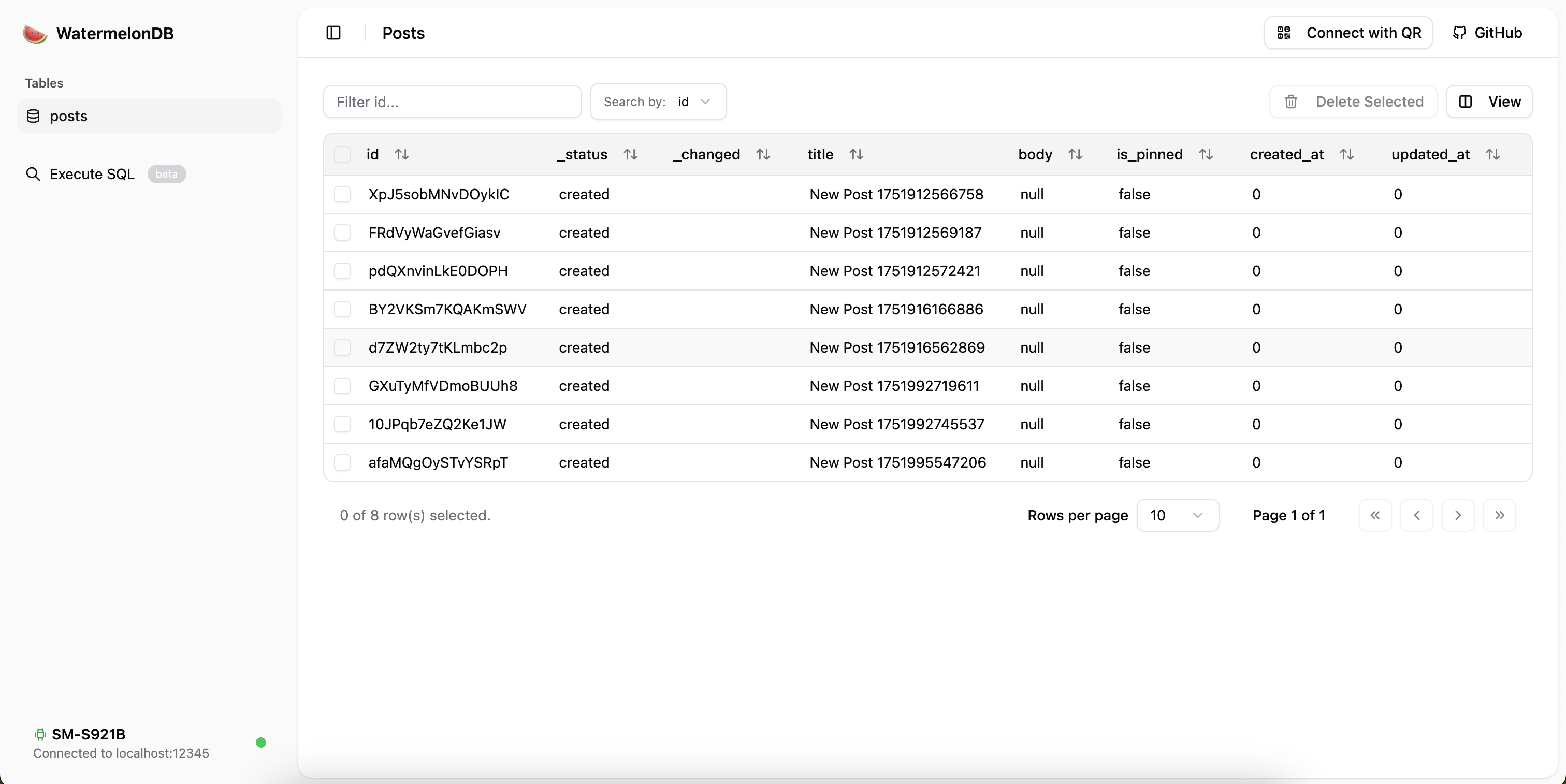The image size is (1566, 784).
Task: Toggle the sidebar panel icon
Action: [x=333, y=33]
